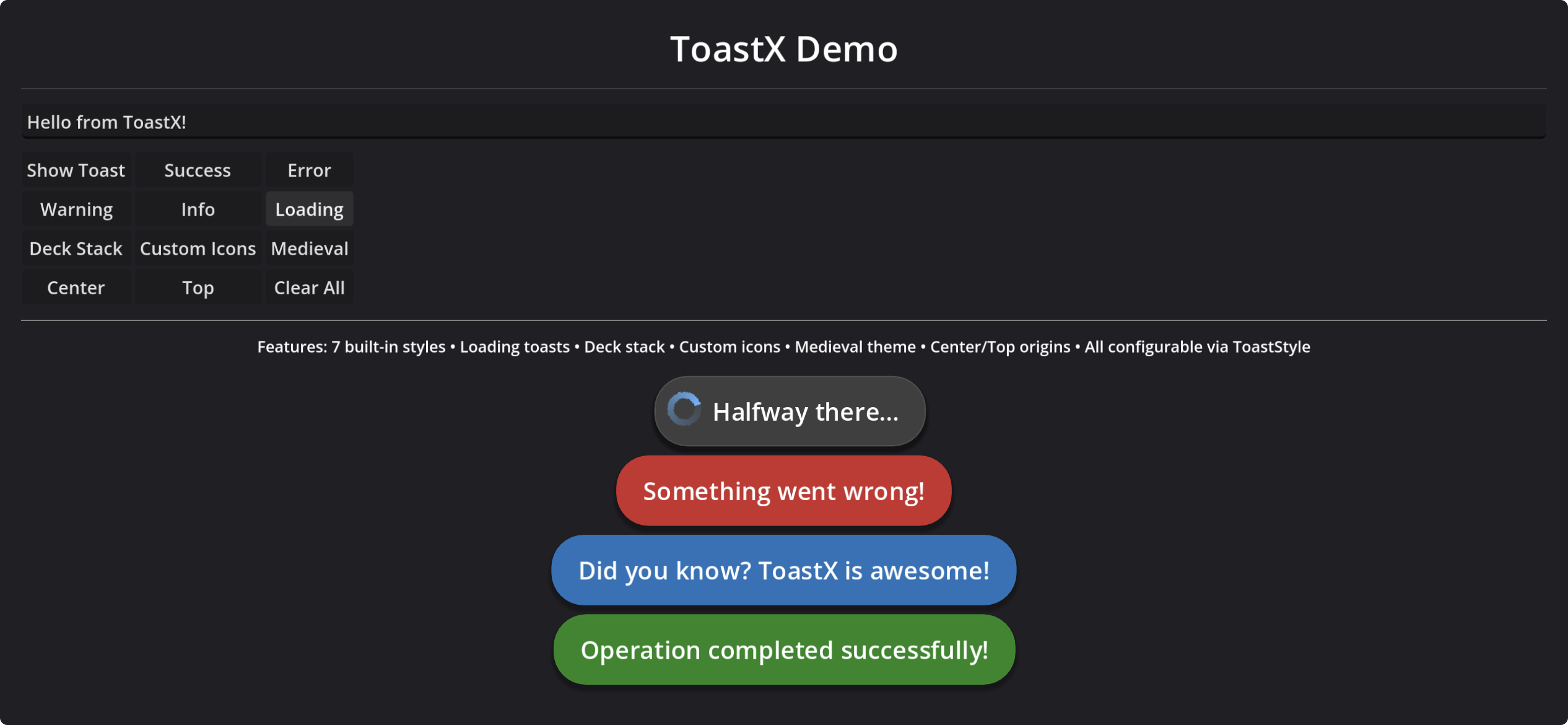Dismiss the red 'Something went wrong!' toast
The height and width of the screenshot is (725, 1568).
click(x=783, y=491)
